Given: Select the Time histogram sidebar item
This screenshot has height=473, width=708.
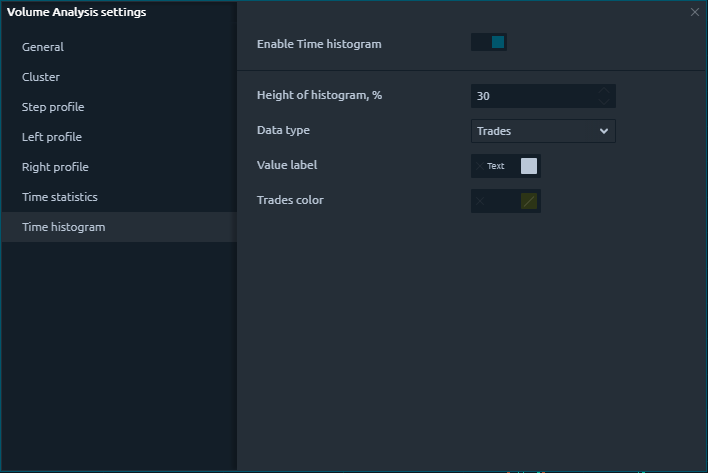Looking at the screenshot, I should [x=63, y=227].
